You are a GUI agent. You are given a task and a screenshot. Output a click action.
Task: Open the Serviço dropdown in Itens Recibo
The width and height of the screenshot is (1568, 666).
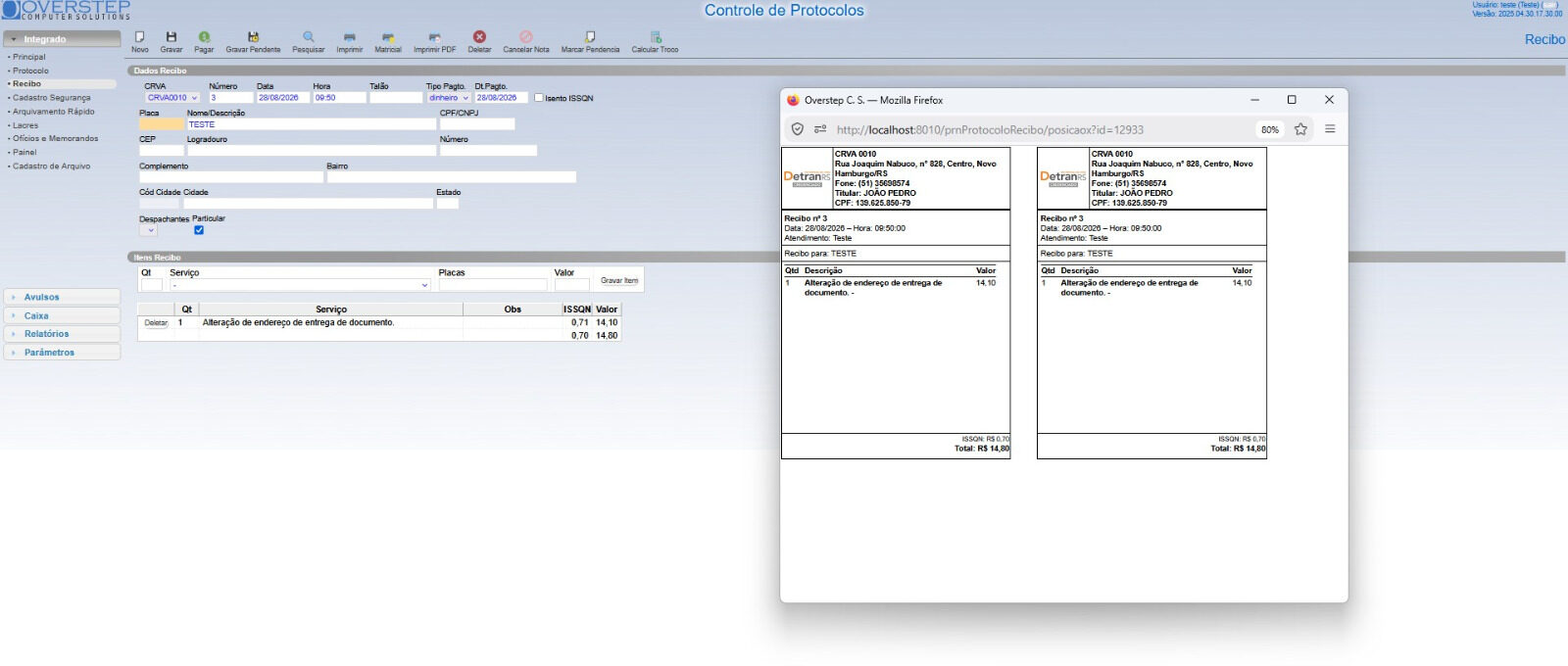300,285
